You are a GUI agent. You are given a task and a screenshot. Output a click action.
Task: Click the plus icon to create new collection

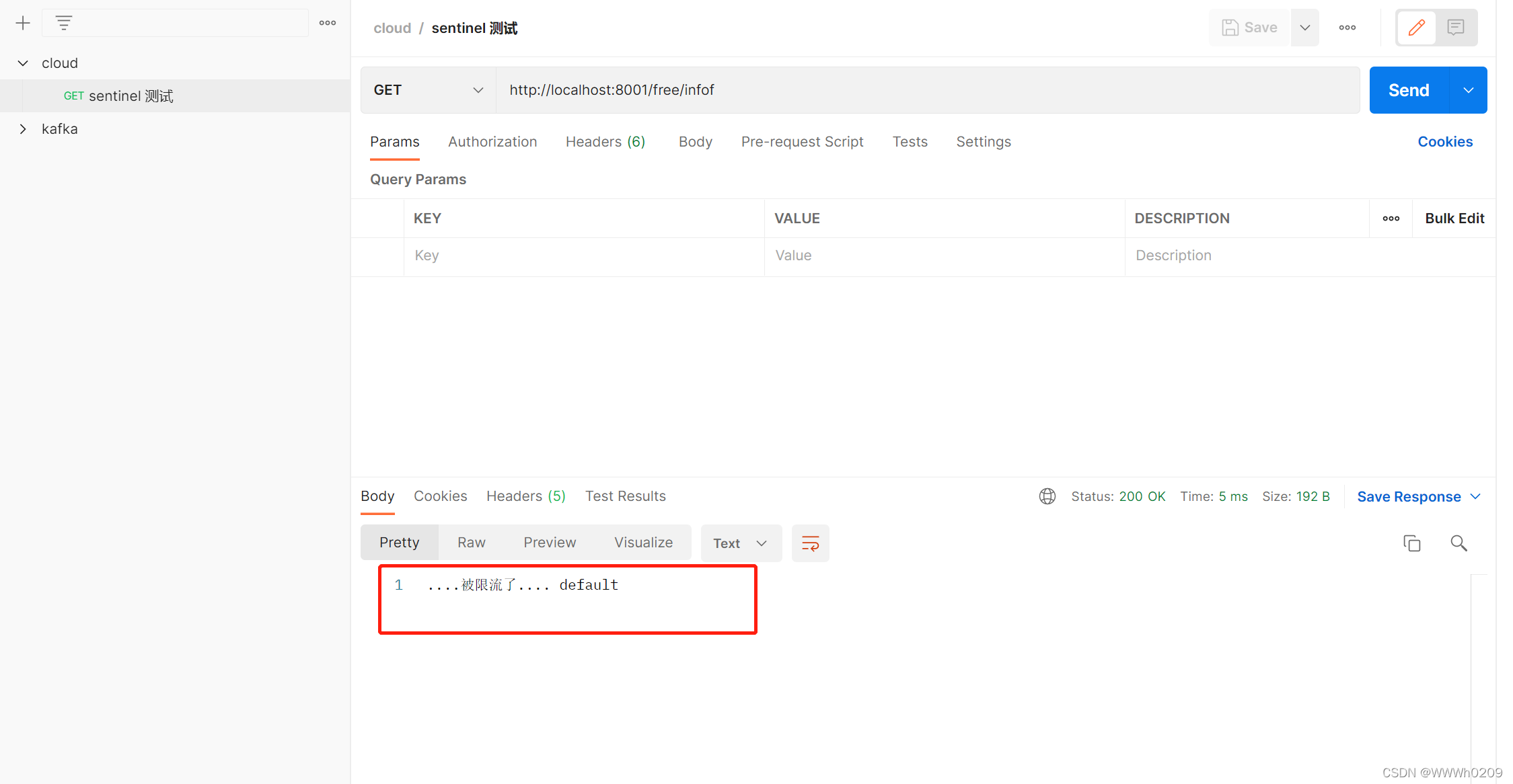(23, 24)
